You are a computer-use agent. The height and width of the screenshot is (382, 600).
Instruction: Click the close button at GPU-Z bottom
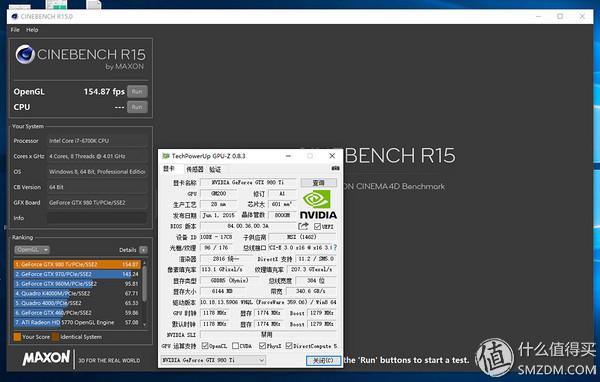coord(323,360)
